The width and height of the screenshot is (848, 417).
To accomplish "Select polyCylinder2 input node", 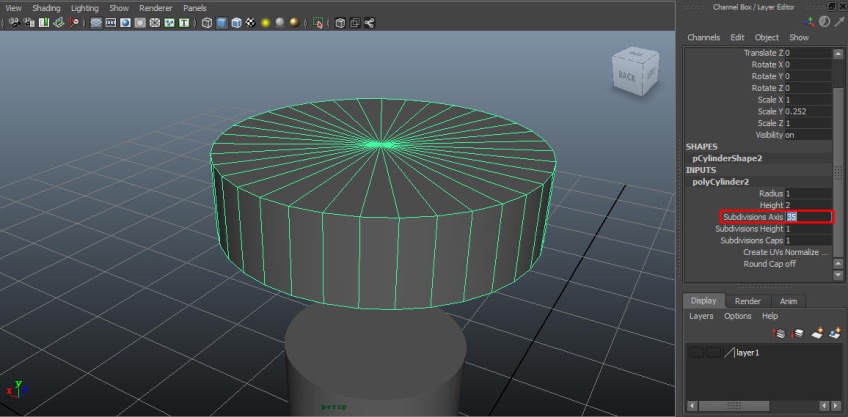I will 720,182.
